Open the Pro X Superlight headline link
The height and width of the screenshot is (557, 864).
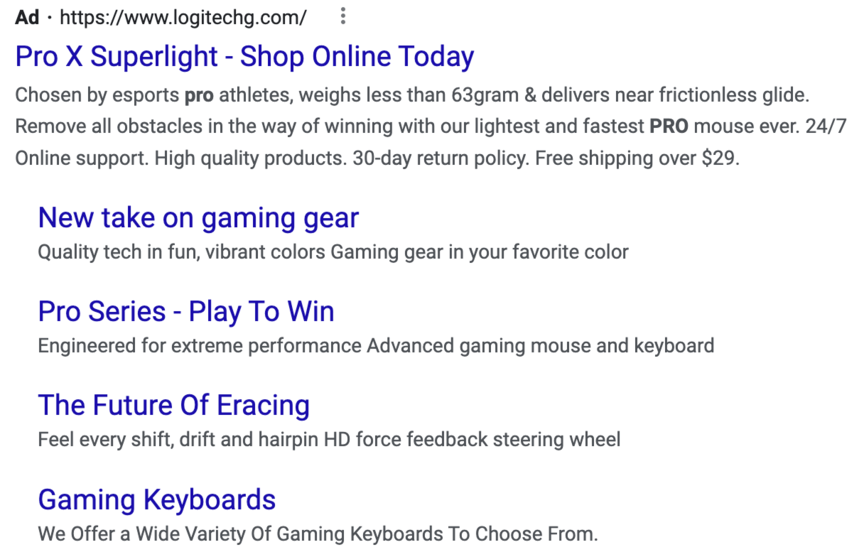click(245, 57)
